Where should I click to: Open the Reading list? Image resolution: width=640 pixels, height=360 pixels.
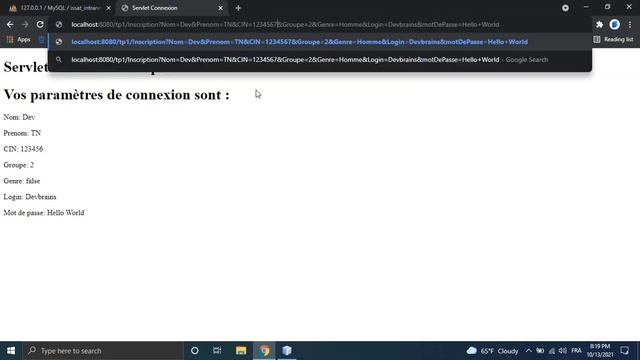pos(613,40)
